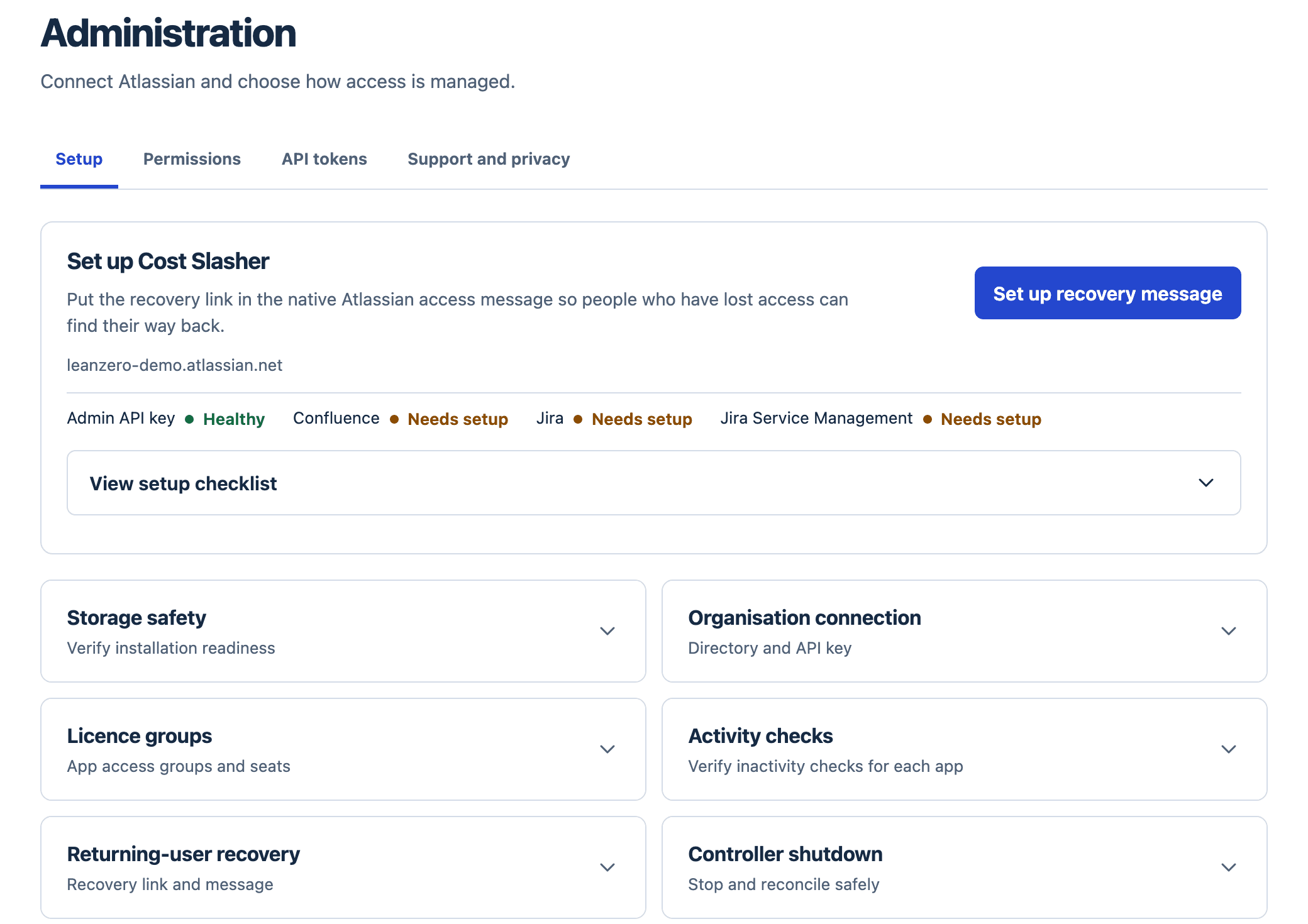Click the Activity checks heading
Viewport: 1308px width, 924px height.
760,736
